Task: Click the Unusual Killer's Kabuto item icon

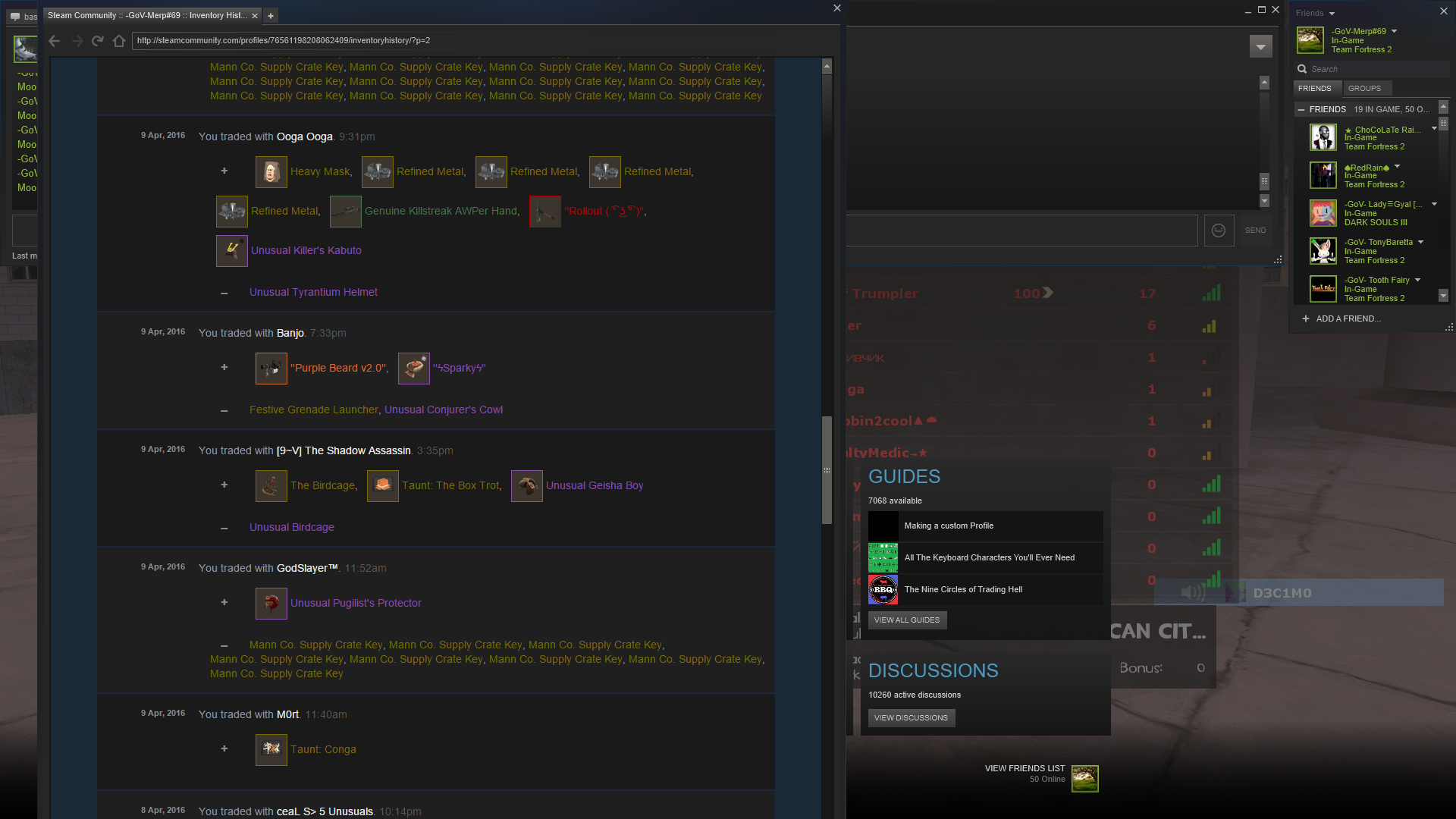Action: pos(231,251)
